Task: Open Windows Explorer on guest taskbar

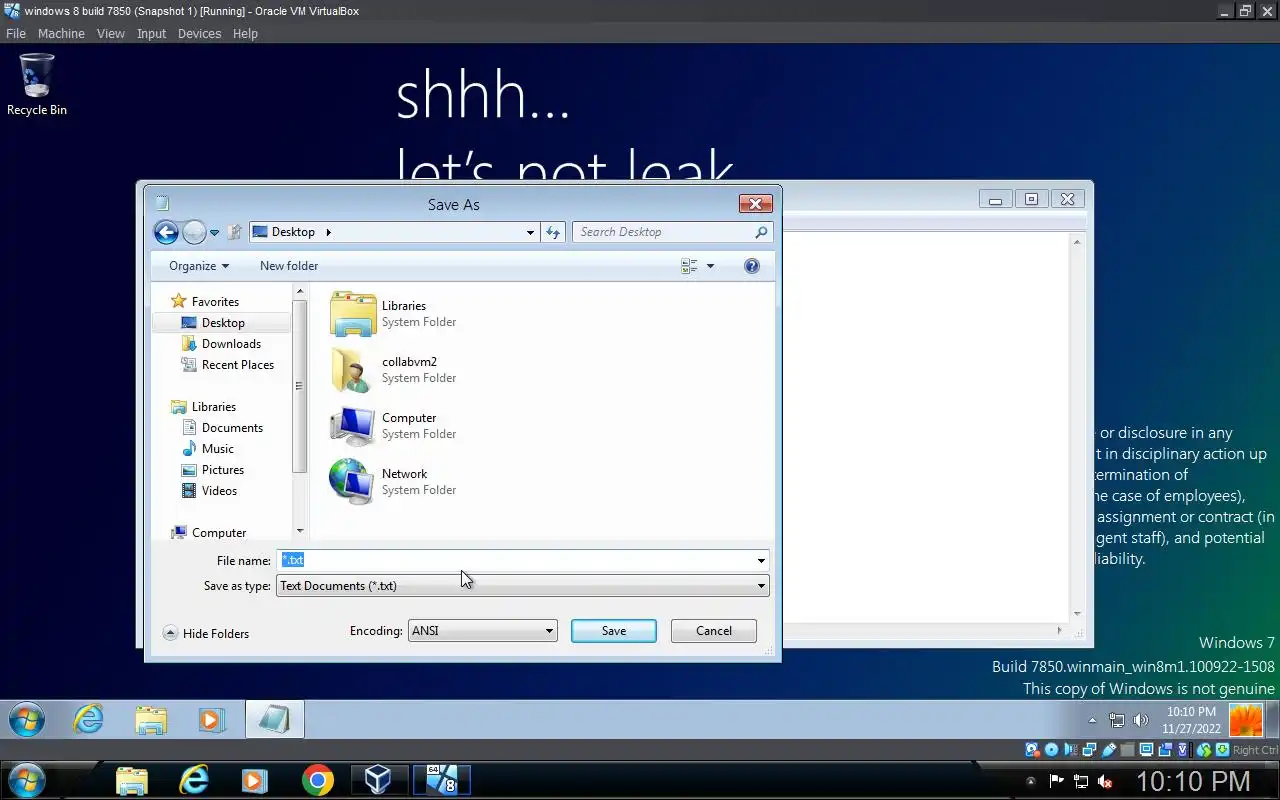Action: click(151, 720)
